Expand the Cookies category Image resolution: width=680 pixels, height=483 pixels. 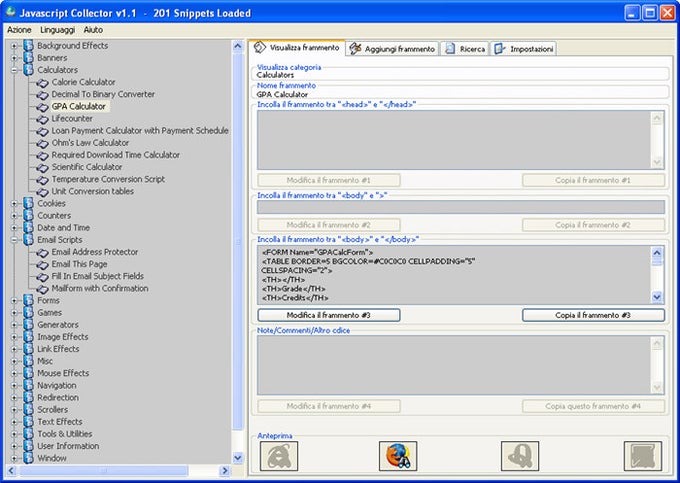pos(14,203)
